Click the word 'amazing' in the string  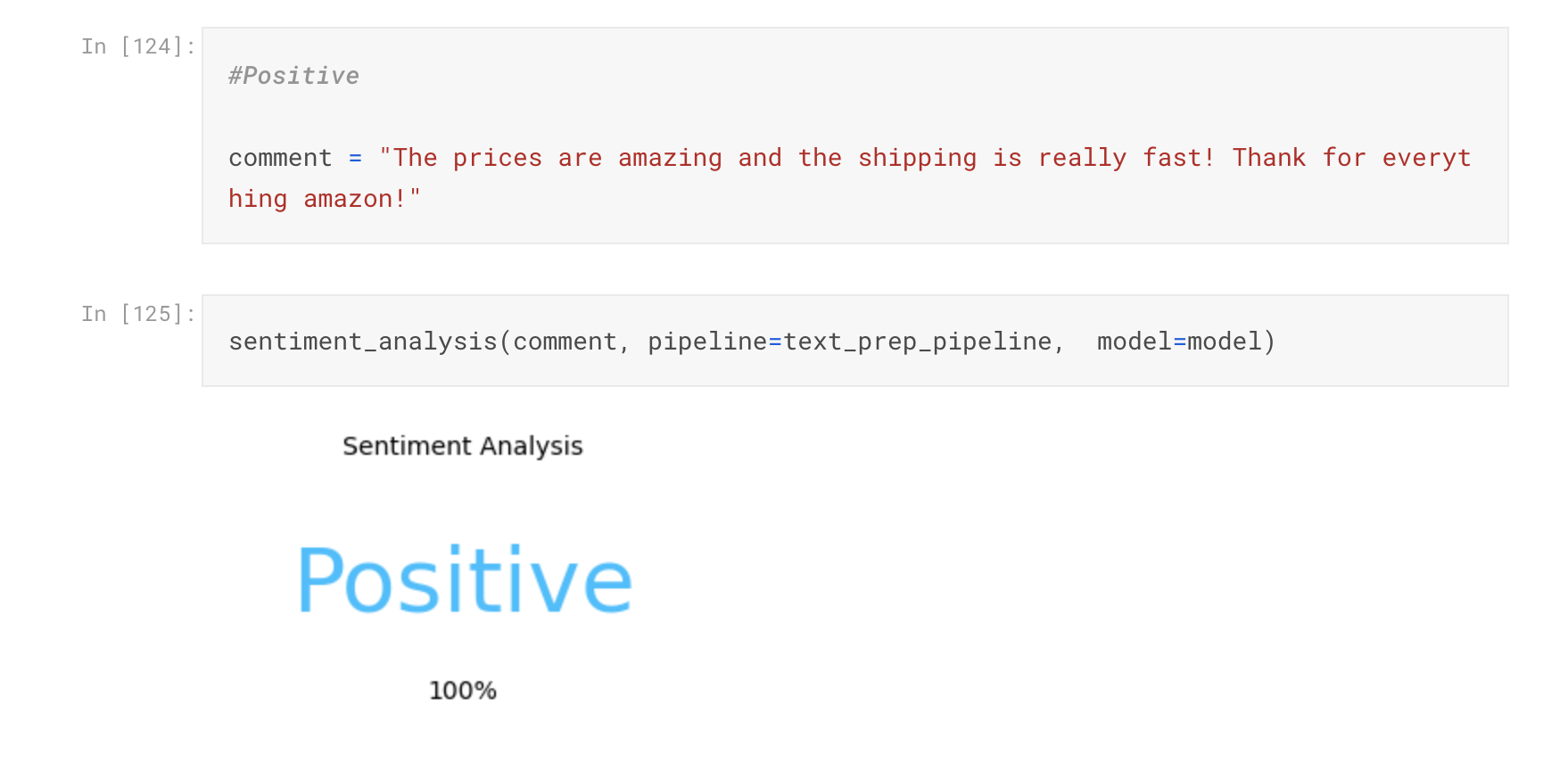[x=670, y=158]
